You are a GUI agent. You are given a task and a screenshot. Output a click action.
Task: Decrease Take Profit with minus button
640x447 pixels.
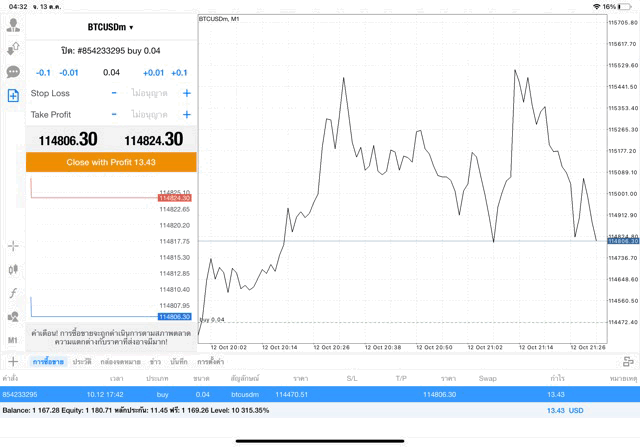pyautogui.click(x=114, y=114)
